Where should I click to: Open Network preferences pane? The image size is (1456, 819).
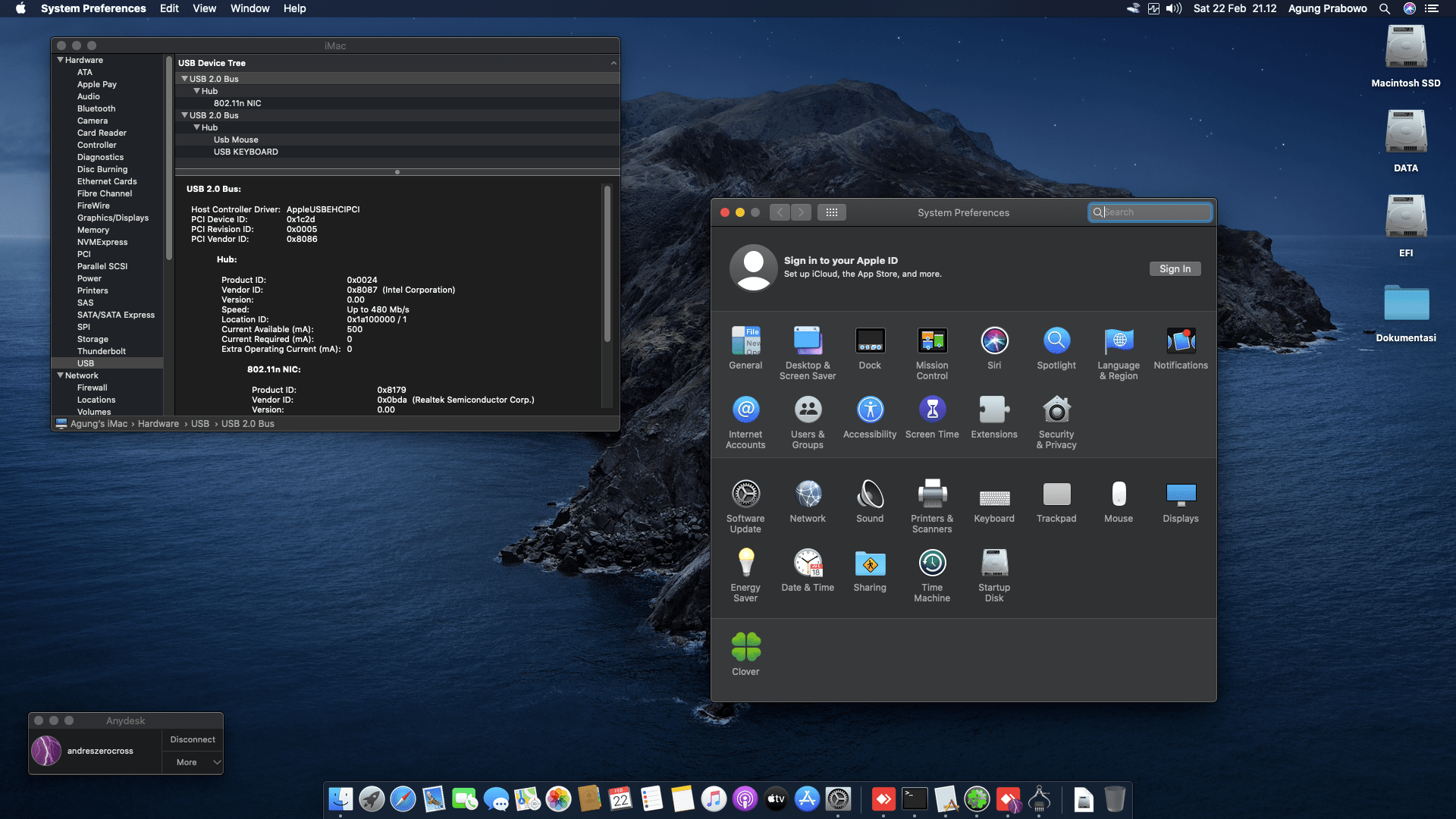[x=808, y=501]
